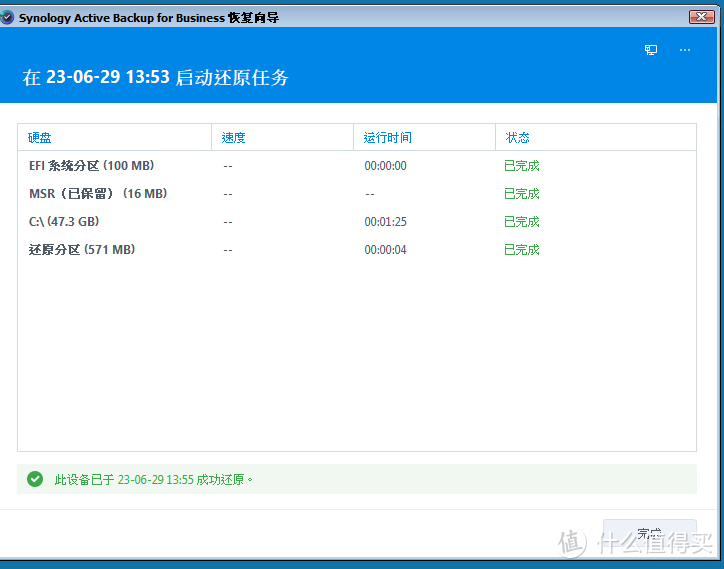The width and height of the screenshot is (724, 569).
Task: Click the 运行时间 column header
Action: 424,137
